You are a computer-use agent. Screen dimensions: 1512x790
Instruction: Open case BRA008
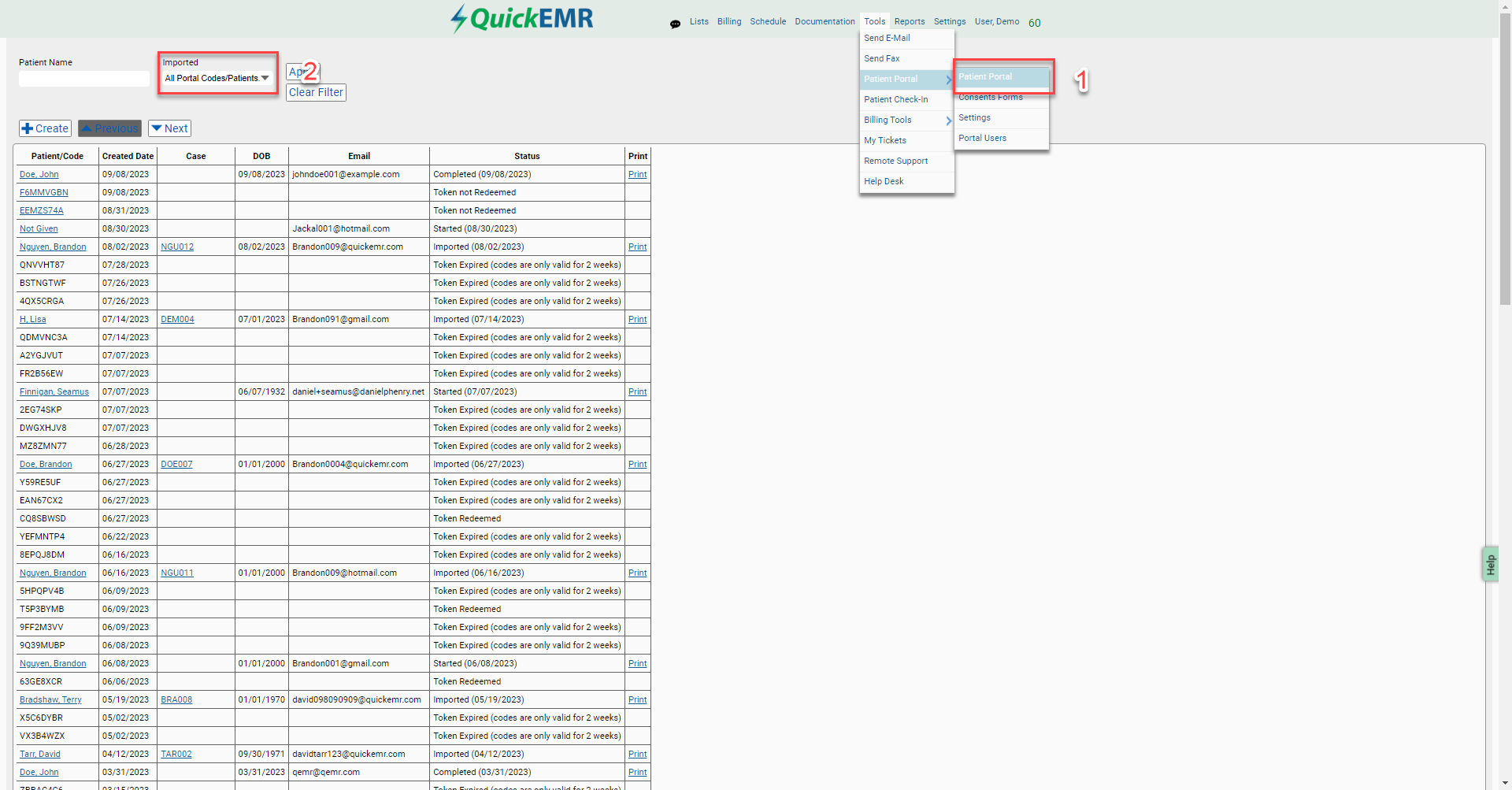176,699
